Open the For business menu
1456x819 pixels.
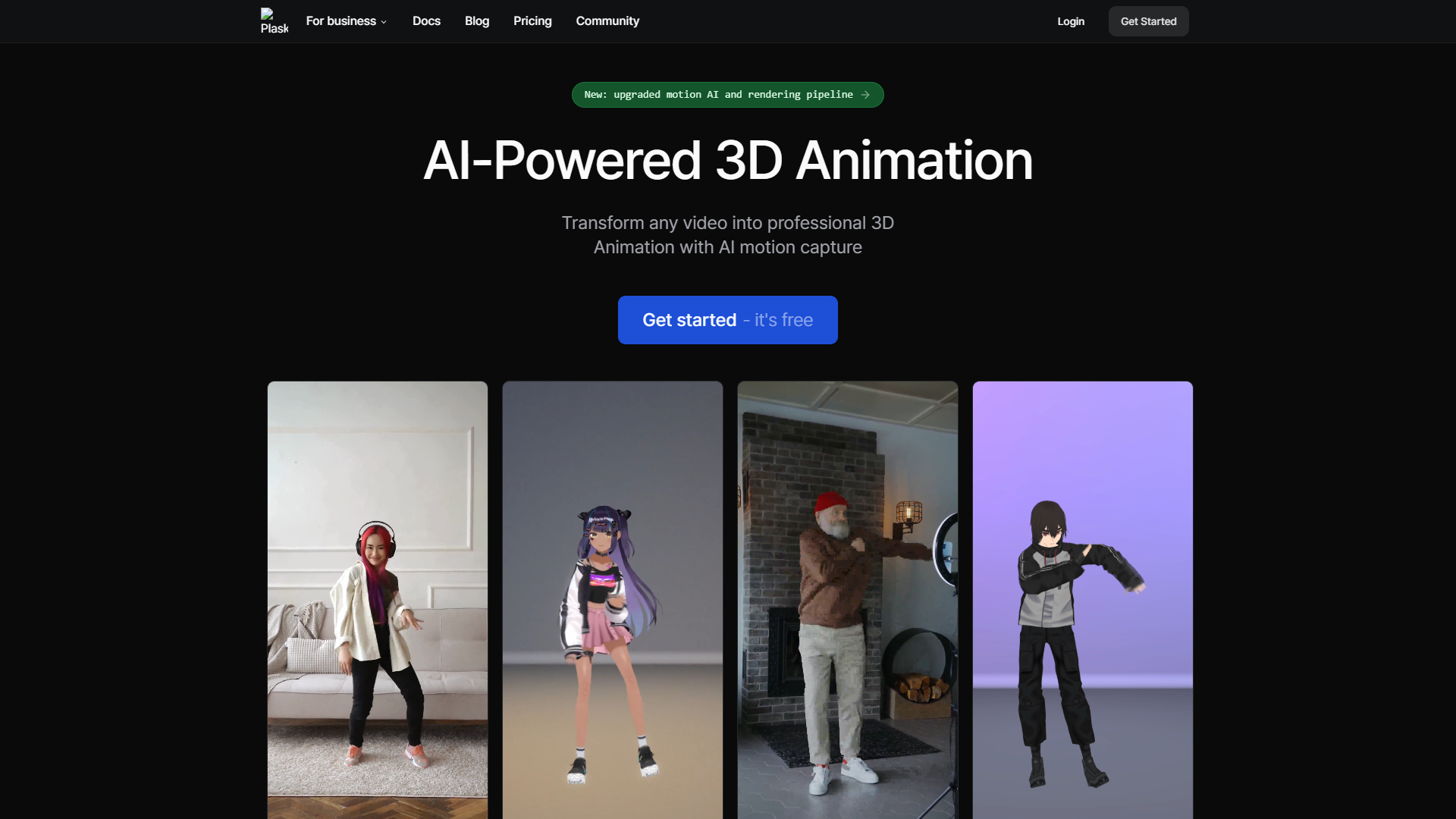(341, 21)
